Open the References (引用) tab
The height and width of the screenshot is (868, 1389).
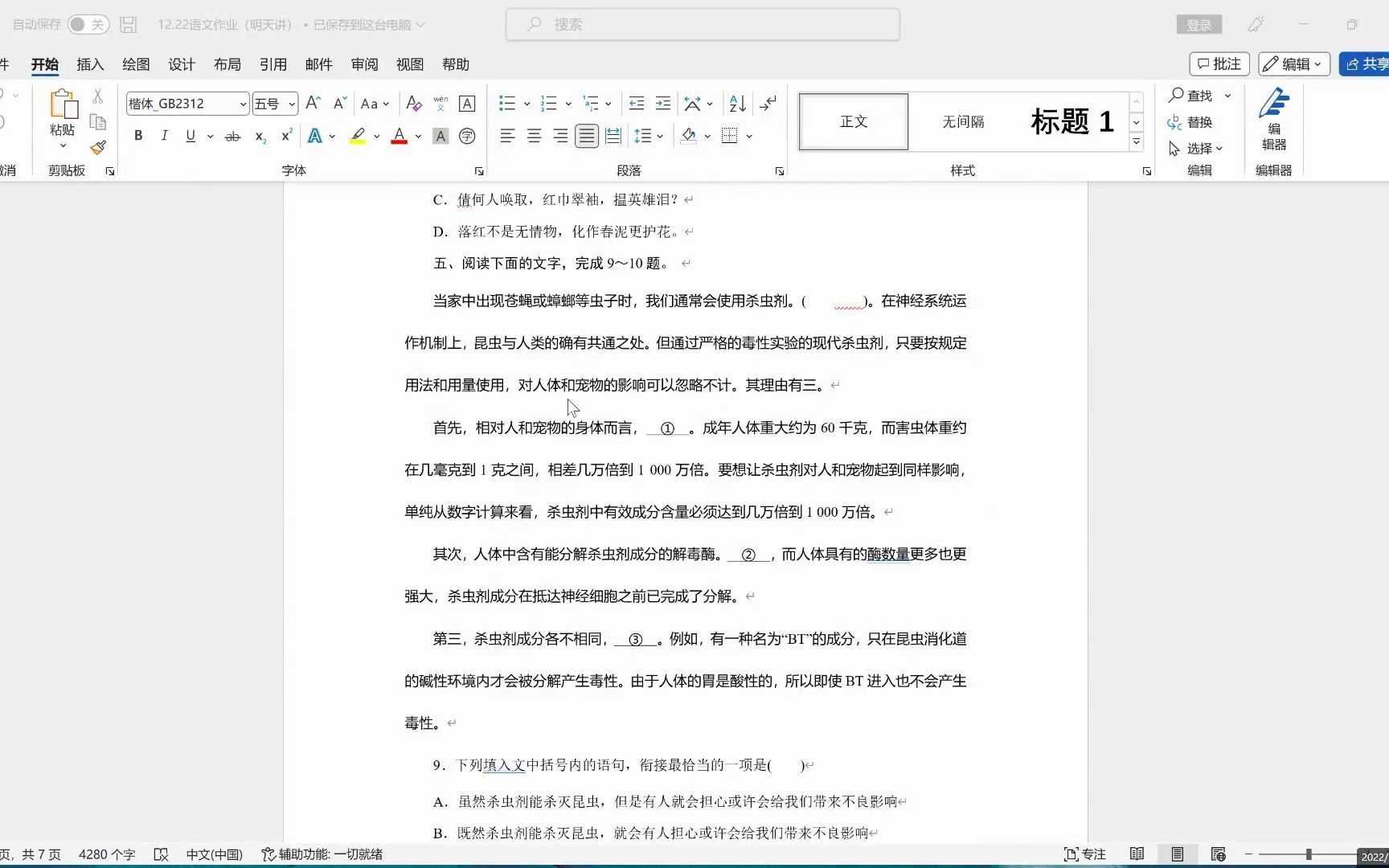[273, 64]
